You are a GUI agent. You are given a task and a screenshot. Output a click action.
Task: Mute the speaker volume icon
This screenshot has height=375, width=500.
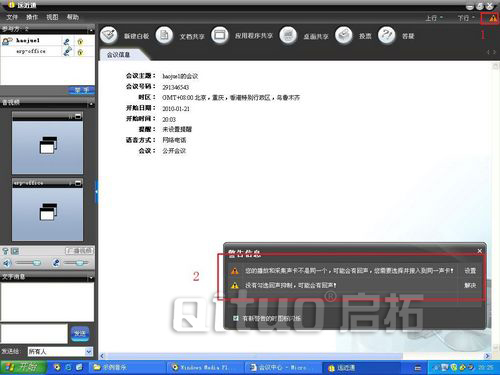click(7, 263)
